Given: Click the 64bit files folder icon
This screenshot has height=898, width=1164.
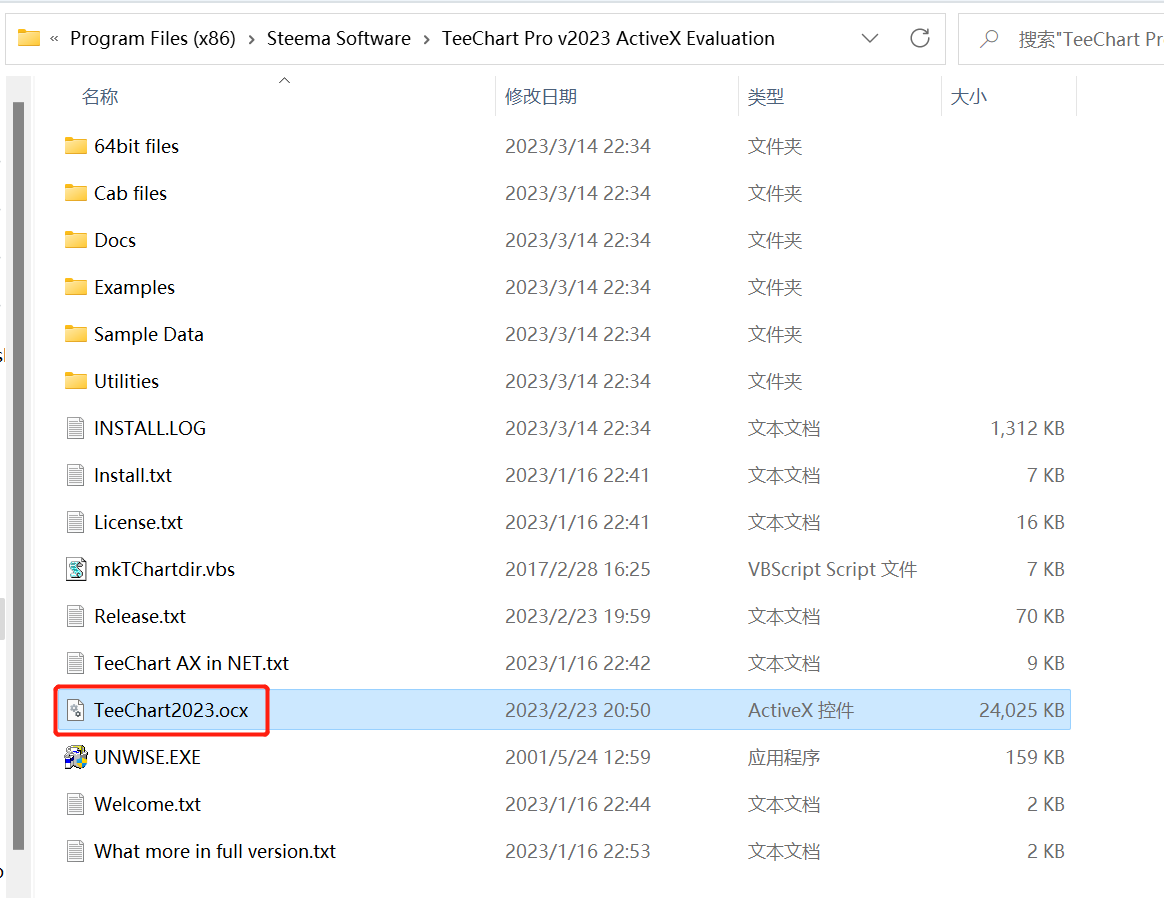Looking at the screenshot, I should pos(76,146).
